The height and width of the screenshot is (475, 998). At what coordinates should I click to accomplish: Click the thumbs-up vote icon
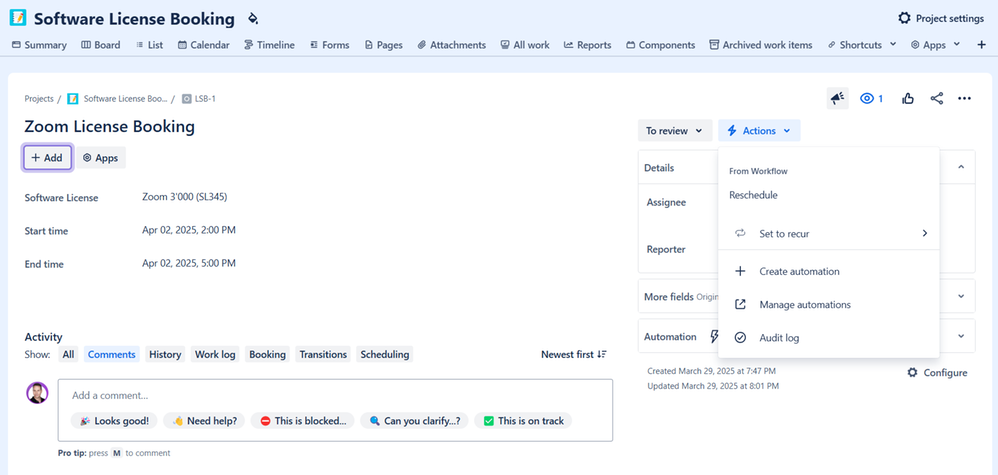pos(908,98)
